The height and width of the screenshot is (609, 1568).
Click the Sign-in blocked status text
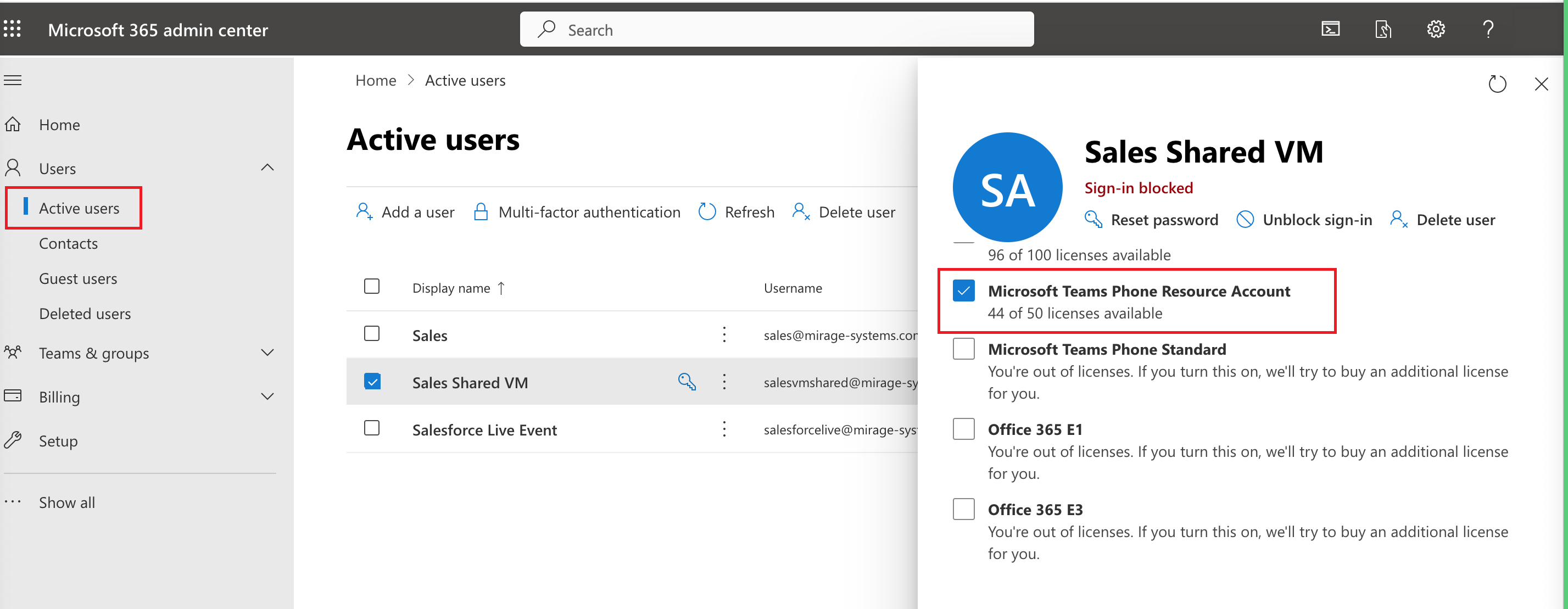(1139, 188)
